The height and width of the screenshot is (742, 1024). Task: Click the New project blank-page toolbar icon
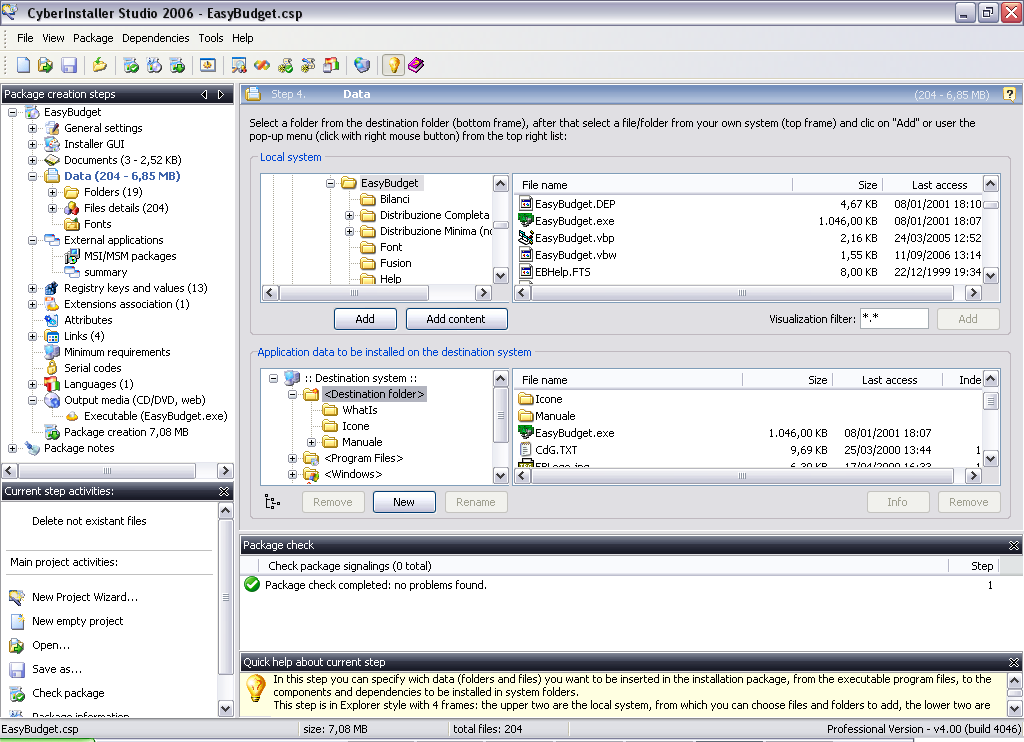coord(23,65)
